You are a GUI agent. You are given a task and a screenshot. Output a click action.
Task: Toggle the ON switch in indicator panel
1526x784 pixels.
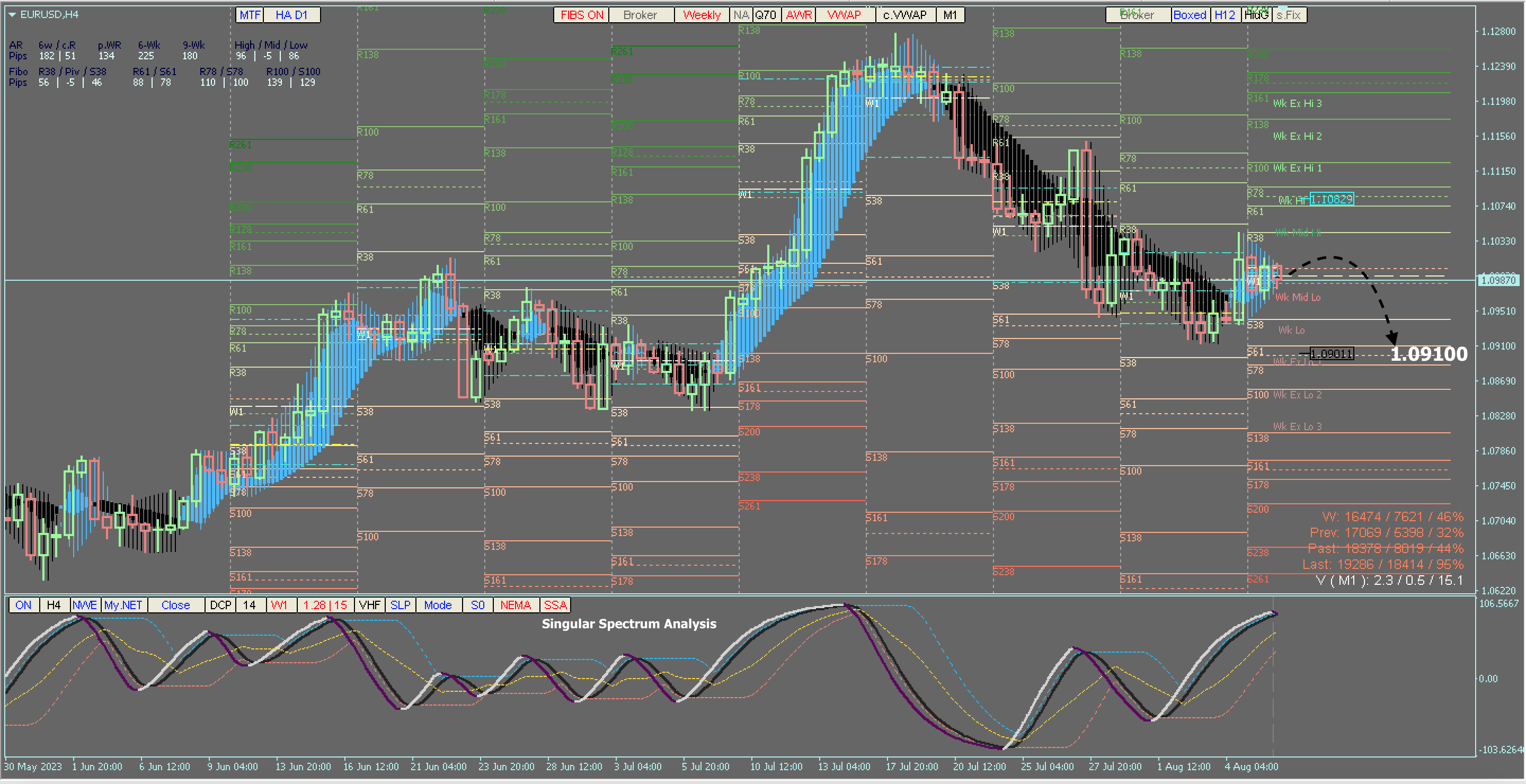coord(24,605)
